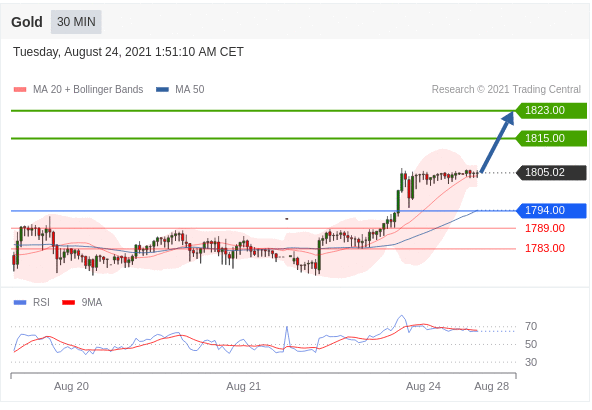Click the Aug 28 date axis label
The height and width of the screenshot is (410, 592).
click(x=492, y=387)
